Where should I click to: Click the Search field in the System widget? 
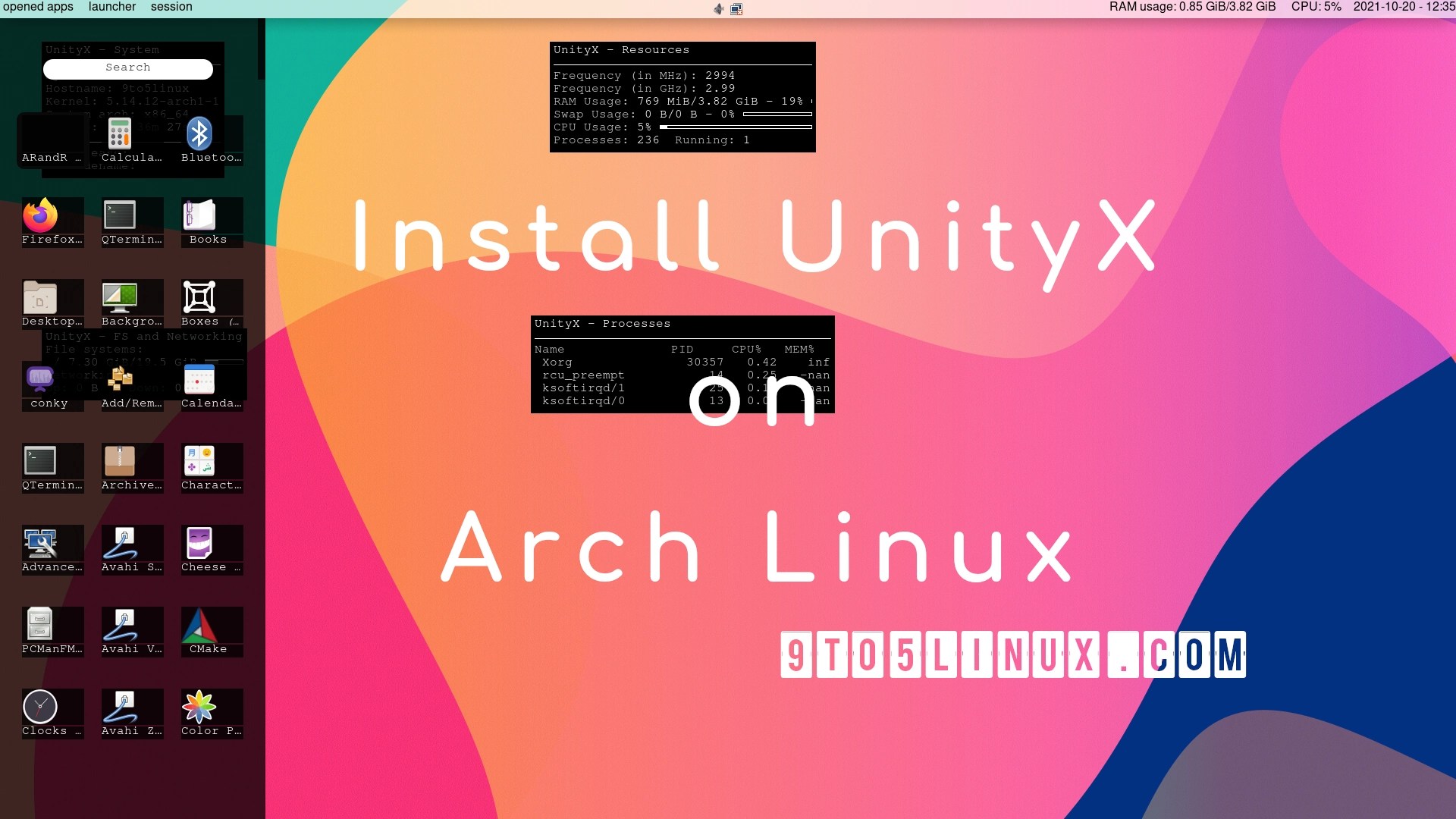pyautogui.click(x=127, y=68)
